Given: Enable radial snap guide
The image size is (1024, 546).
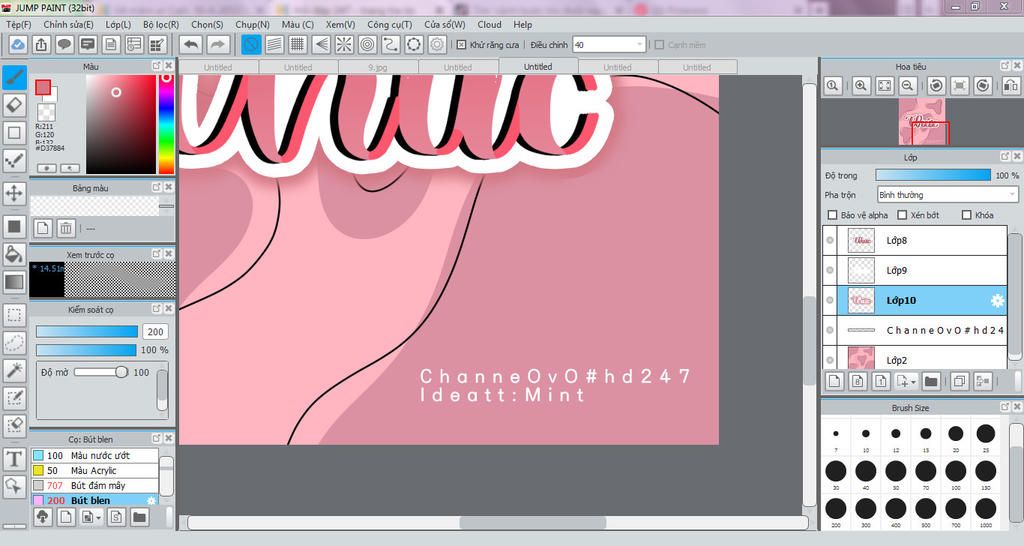Looking at the screenshot, I should (344, 44).
